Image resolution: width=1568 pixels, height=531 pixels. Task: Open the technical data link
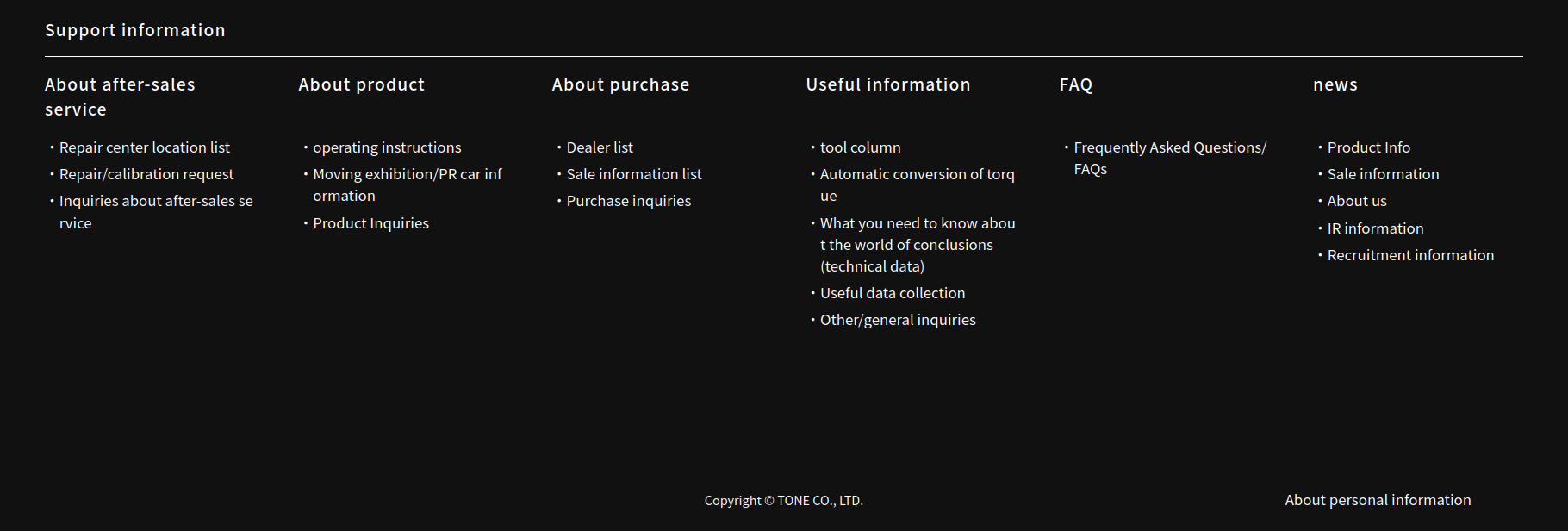[917, 245]
